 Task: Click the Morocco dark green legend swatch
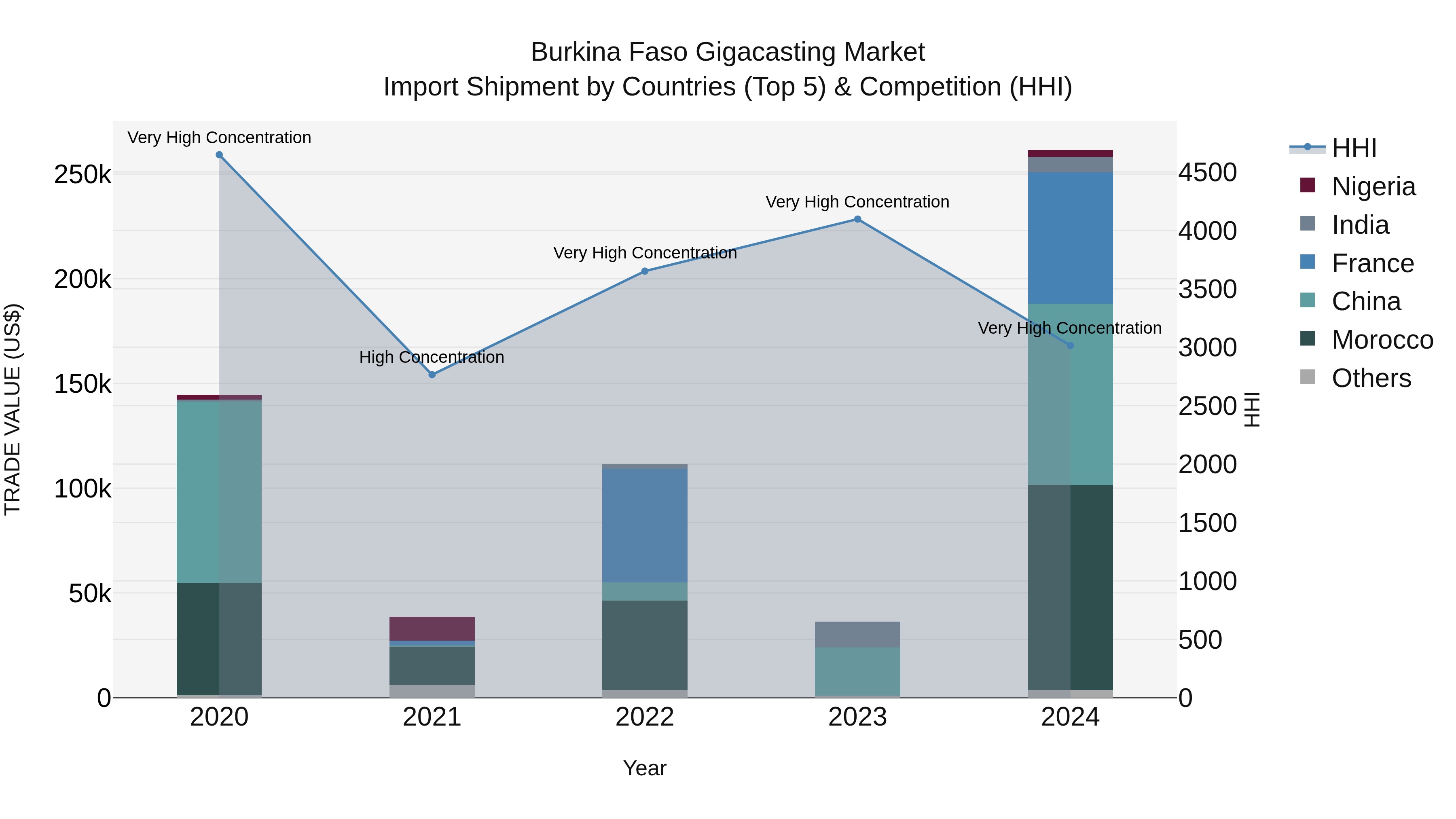click(1307, 339)
